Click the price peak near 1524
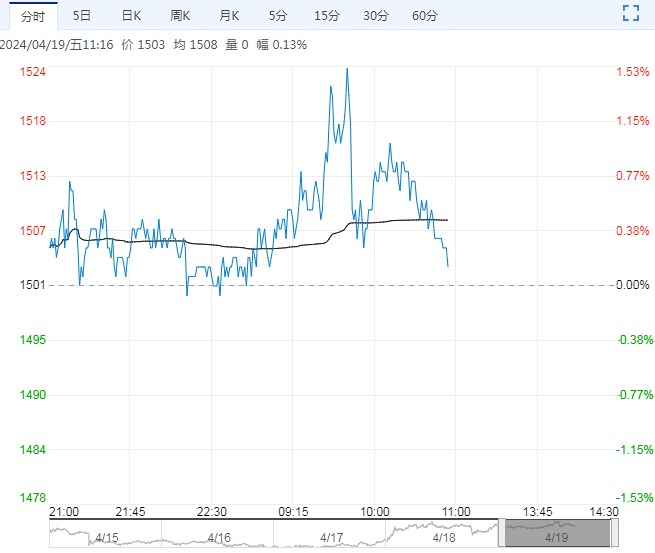 [347, 69]
